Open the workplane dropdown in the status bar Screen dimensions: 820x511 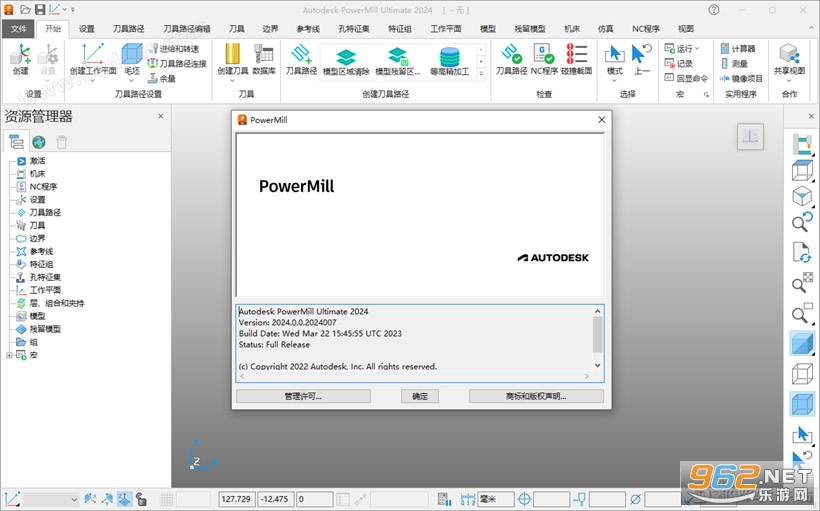(x=74, y=499)
